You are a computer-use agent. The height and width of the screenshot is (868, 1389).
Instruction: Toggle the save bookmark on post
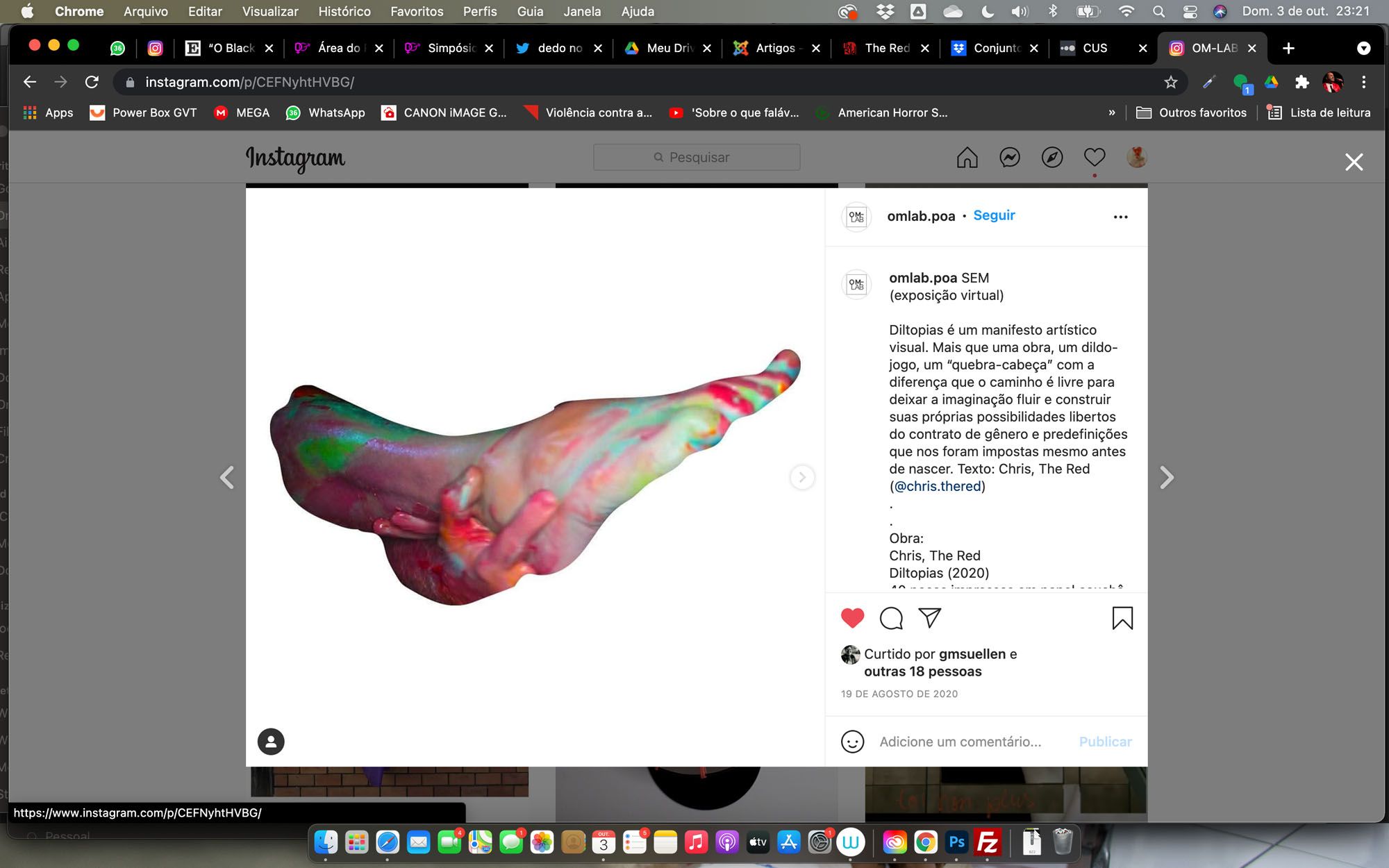[x=1122, y=618]
